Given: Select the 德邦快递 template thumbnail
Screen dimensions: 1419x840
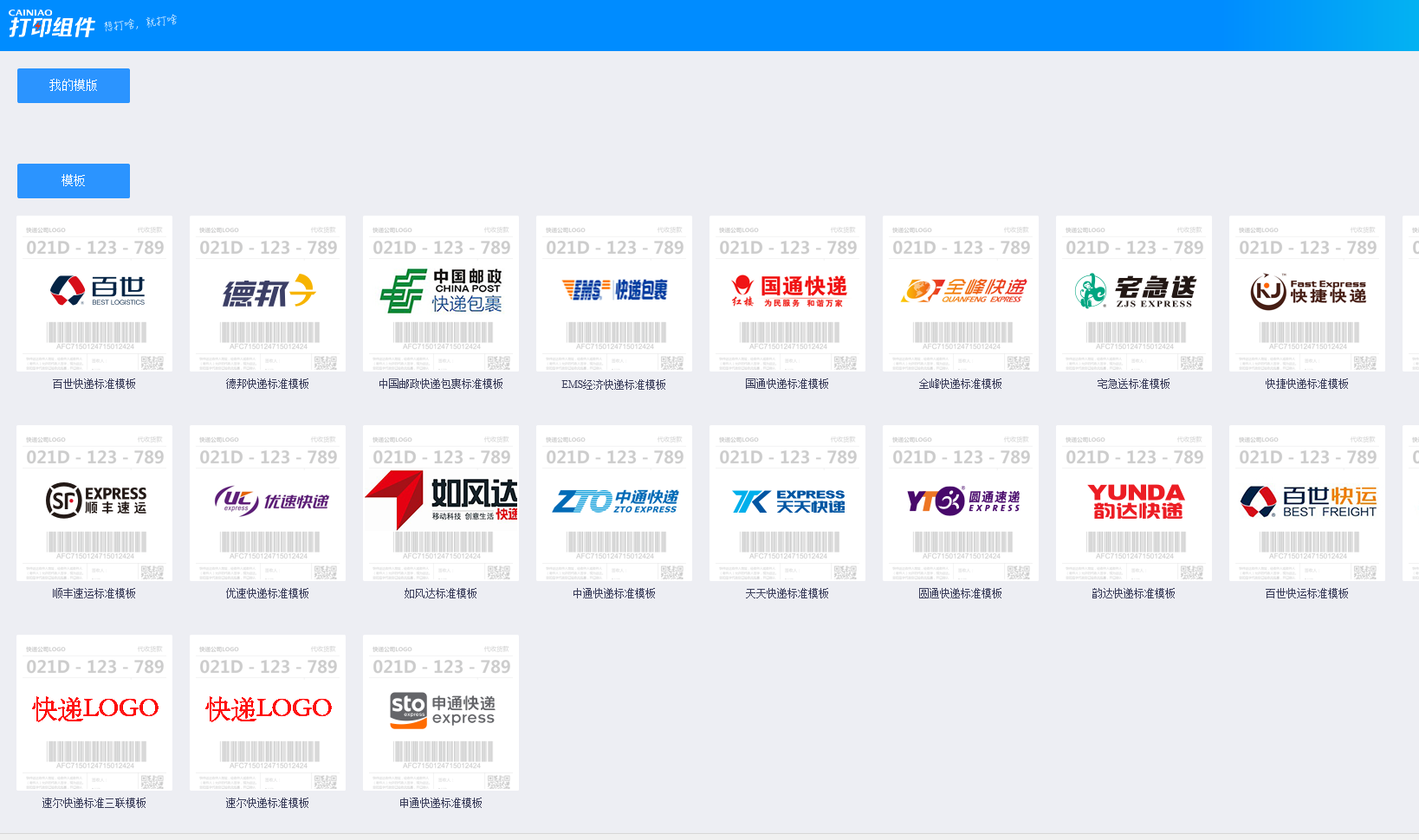Looking at the screenshot, I should [268, 294].
